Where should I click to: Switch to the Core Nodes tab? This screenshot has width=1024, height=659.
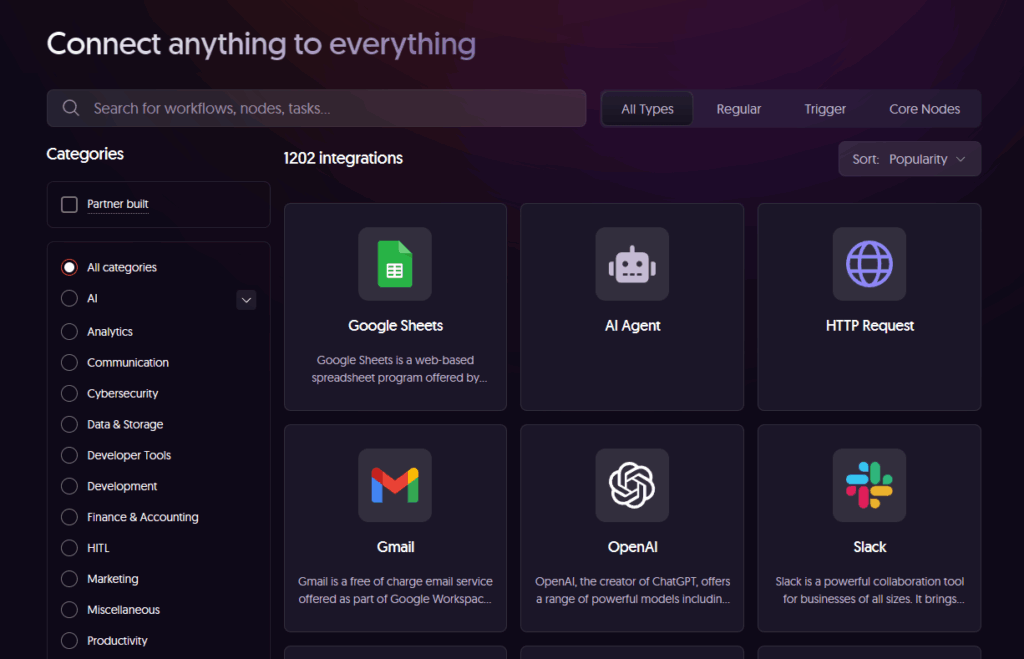924,109
